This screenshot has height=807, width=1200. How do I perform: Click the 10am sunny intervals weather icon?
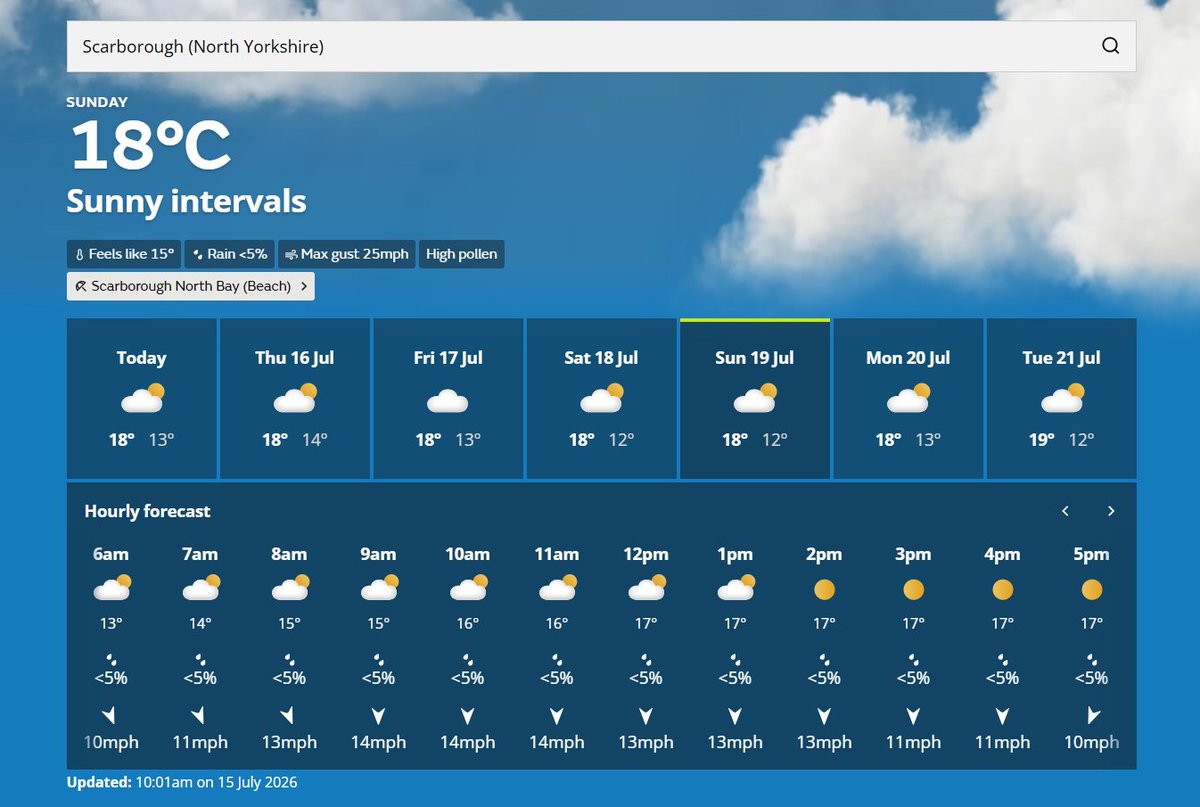click(468, 588)
